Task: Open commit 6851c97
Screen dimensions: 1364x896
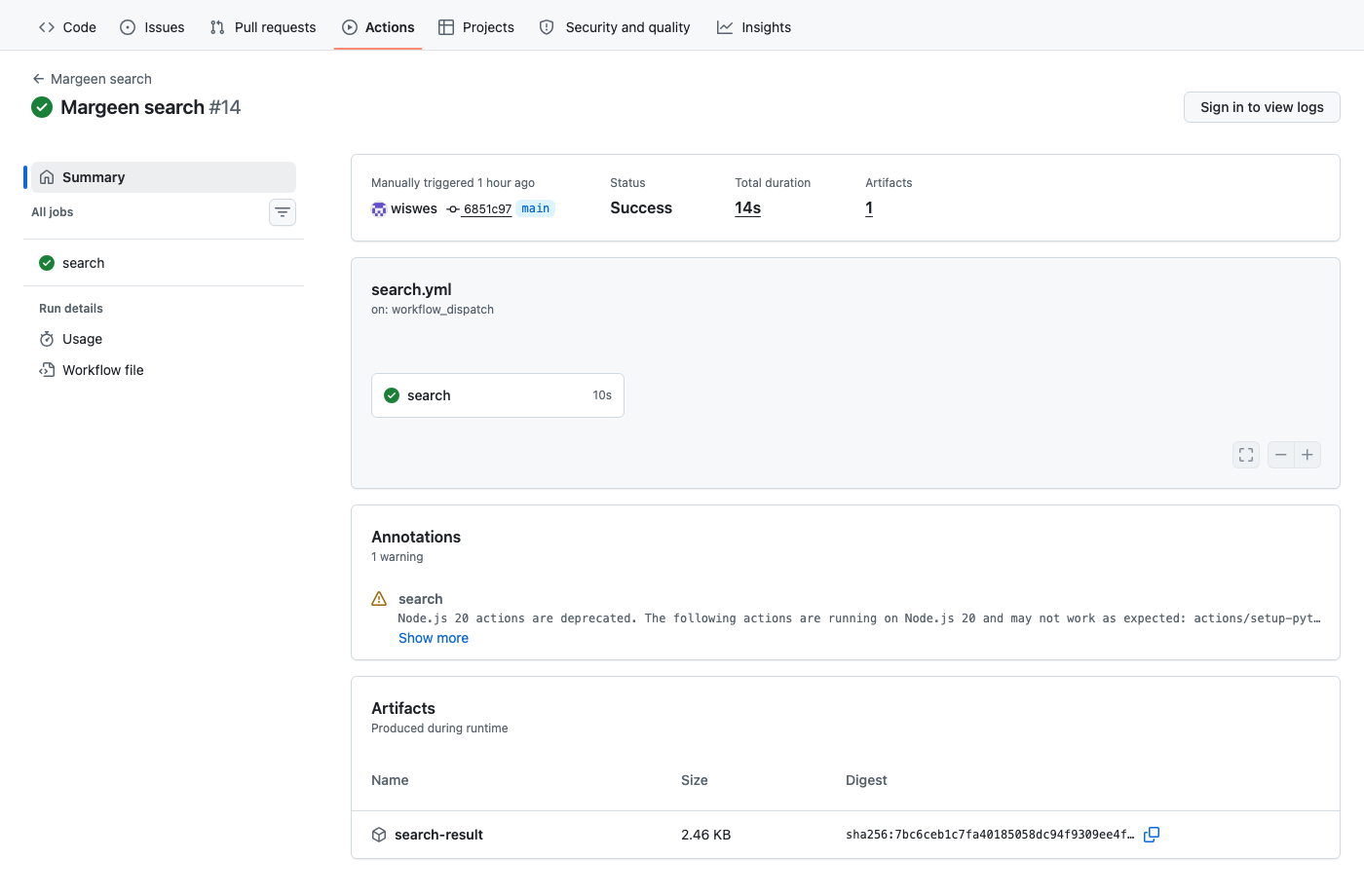Action: [487, 209]
